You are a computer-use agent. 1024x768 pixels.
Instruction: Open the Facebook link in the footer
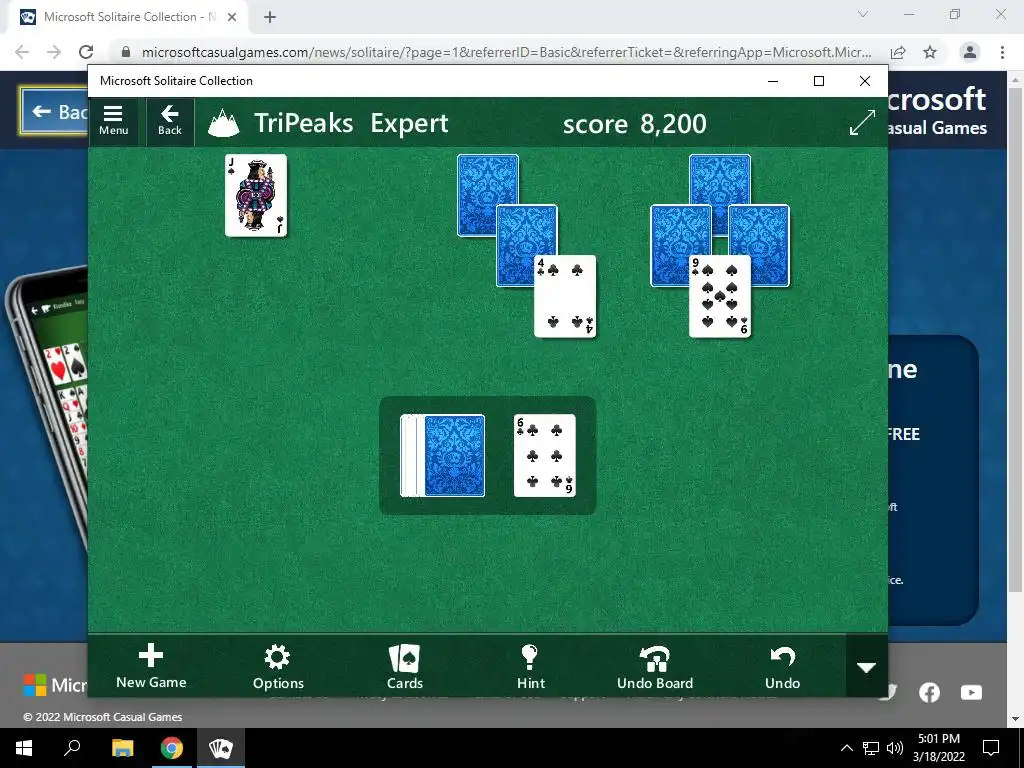(929, 692)
